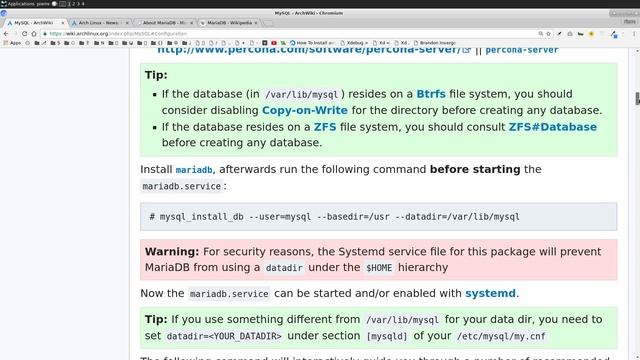Open the dark square bookmark icon before YouTube
The height and width of the screenshot is (360, 640).
tap(264, 43)
